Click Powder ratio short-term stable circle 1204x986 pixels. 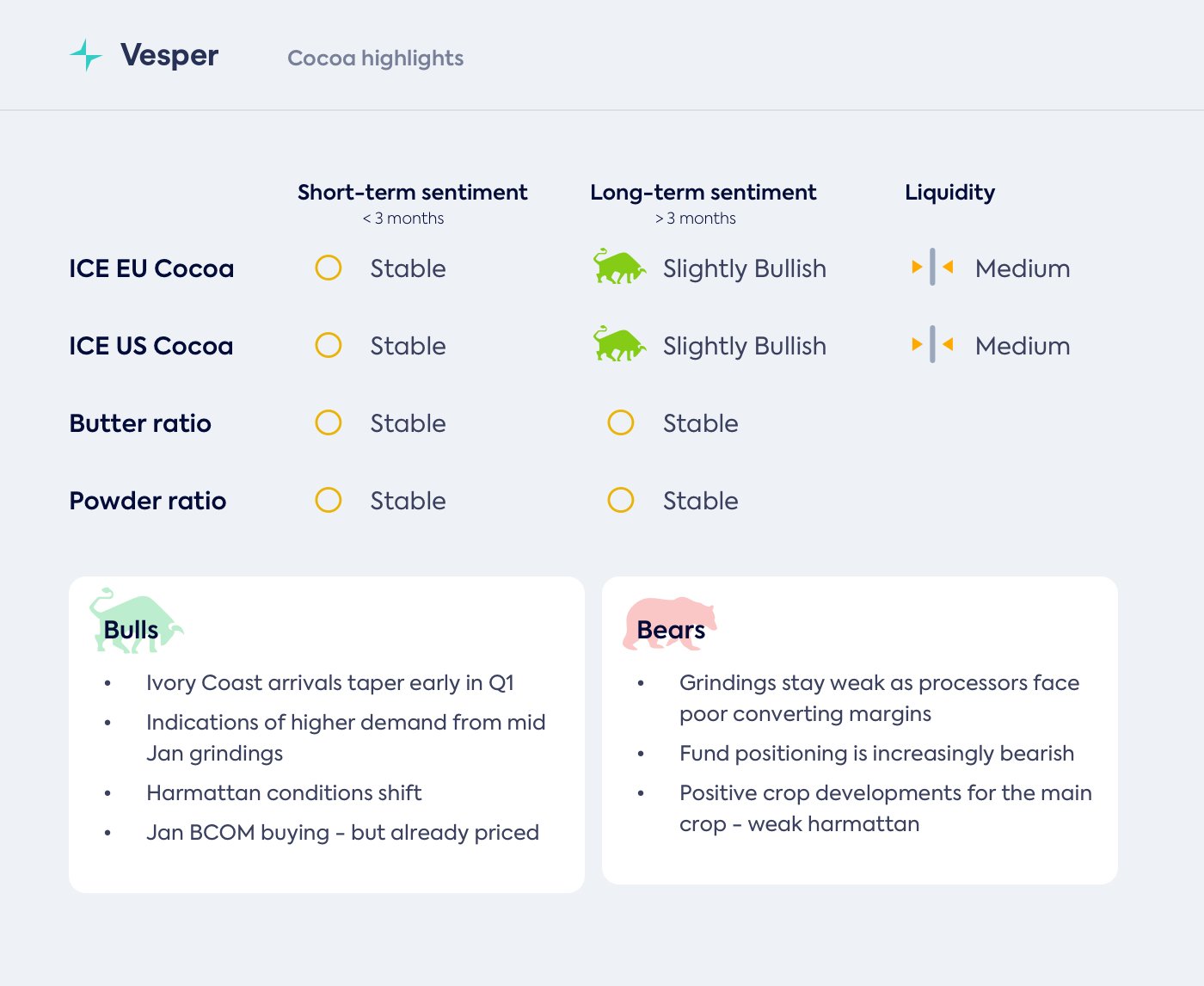coord(329,500)
